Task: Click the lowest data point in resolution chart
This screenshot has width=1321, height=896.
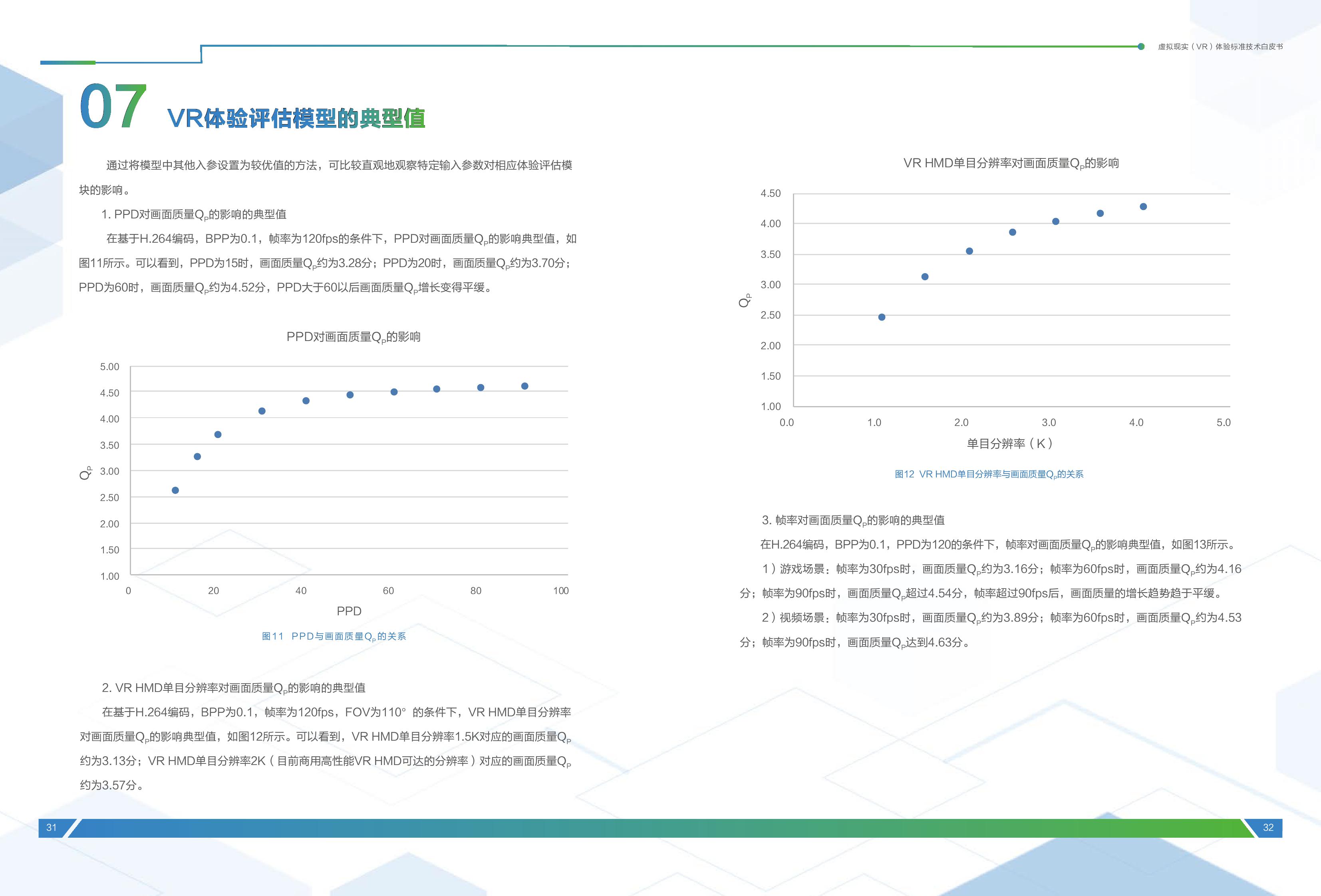Action: tap(882, 317)
